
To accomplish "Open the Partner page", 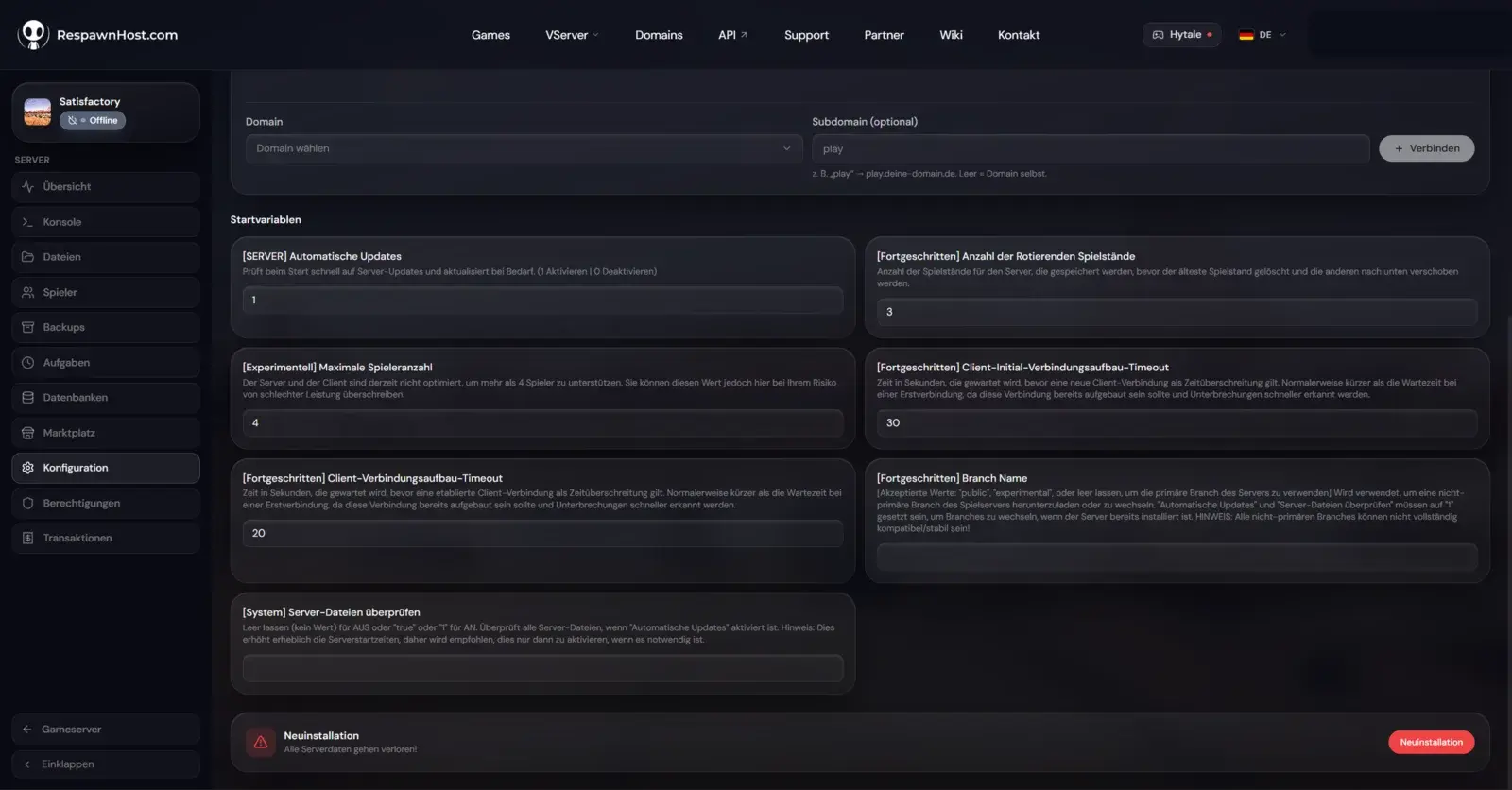I will (x=884, y=35).
